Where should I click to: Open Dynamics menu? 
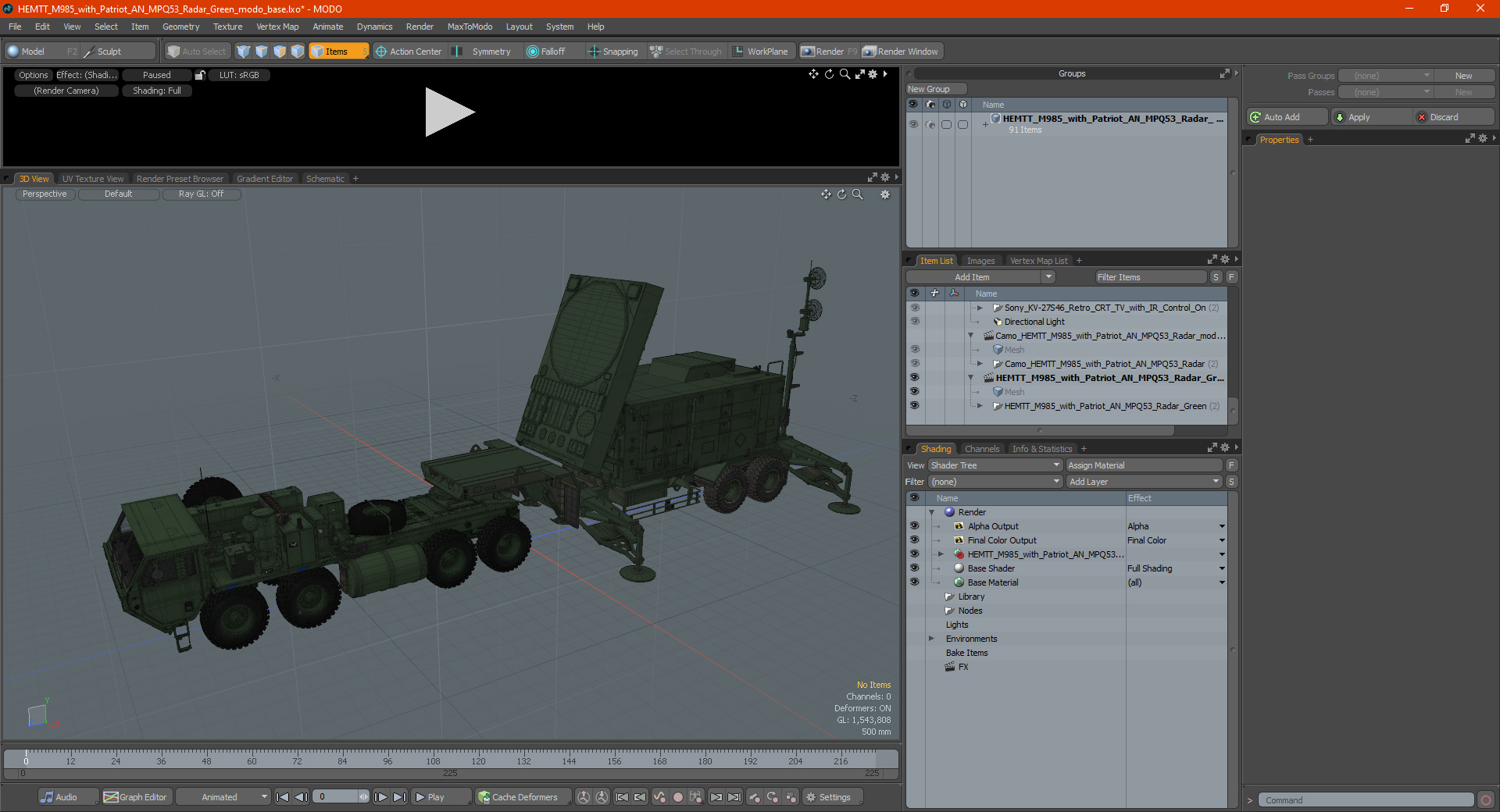(x=374, y=27)
